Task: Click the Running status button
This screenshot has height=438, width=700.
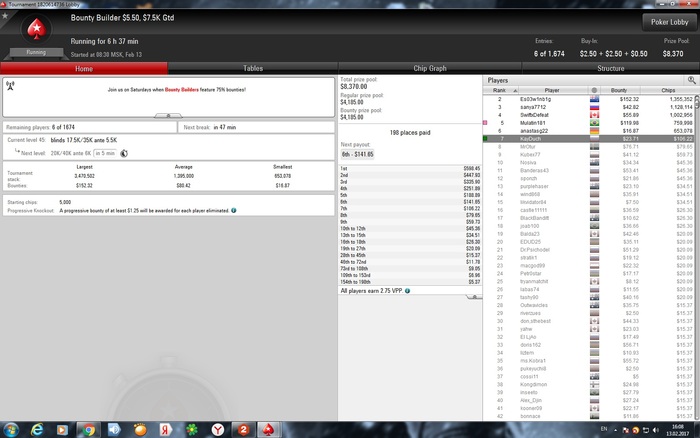Action: [36, 52]
